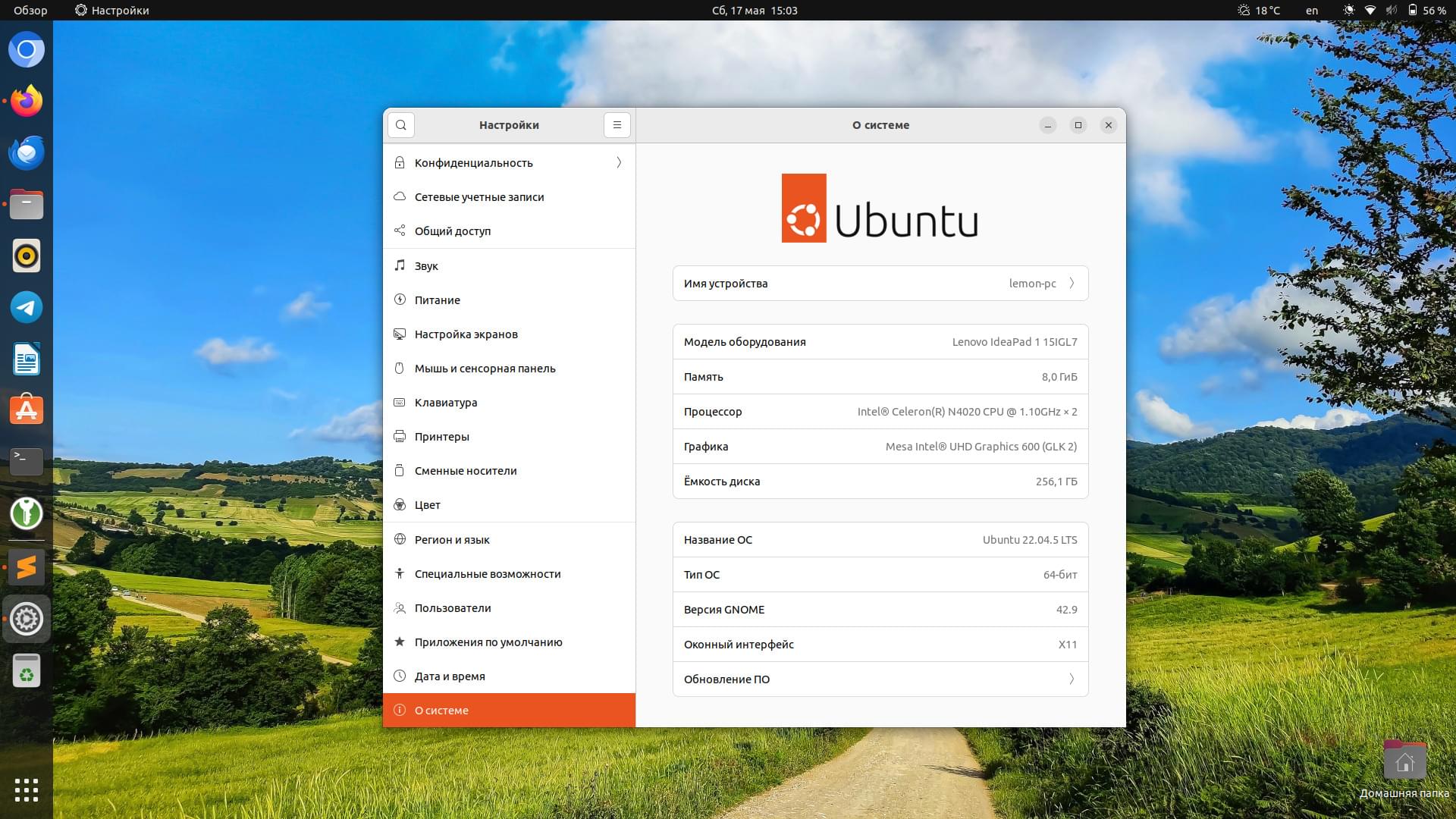Open the hamburger menu in Settings header
Screen dimensions: 1456x819
[x=617, y=125]
